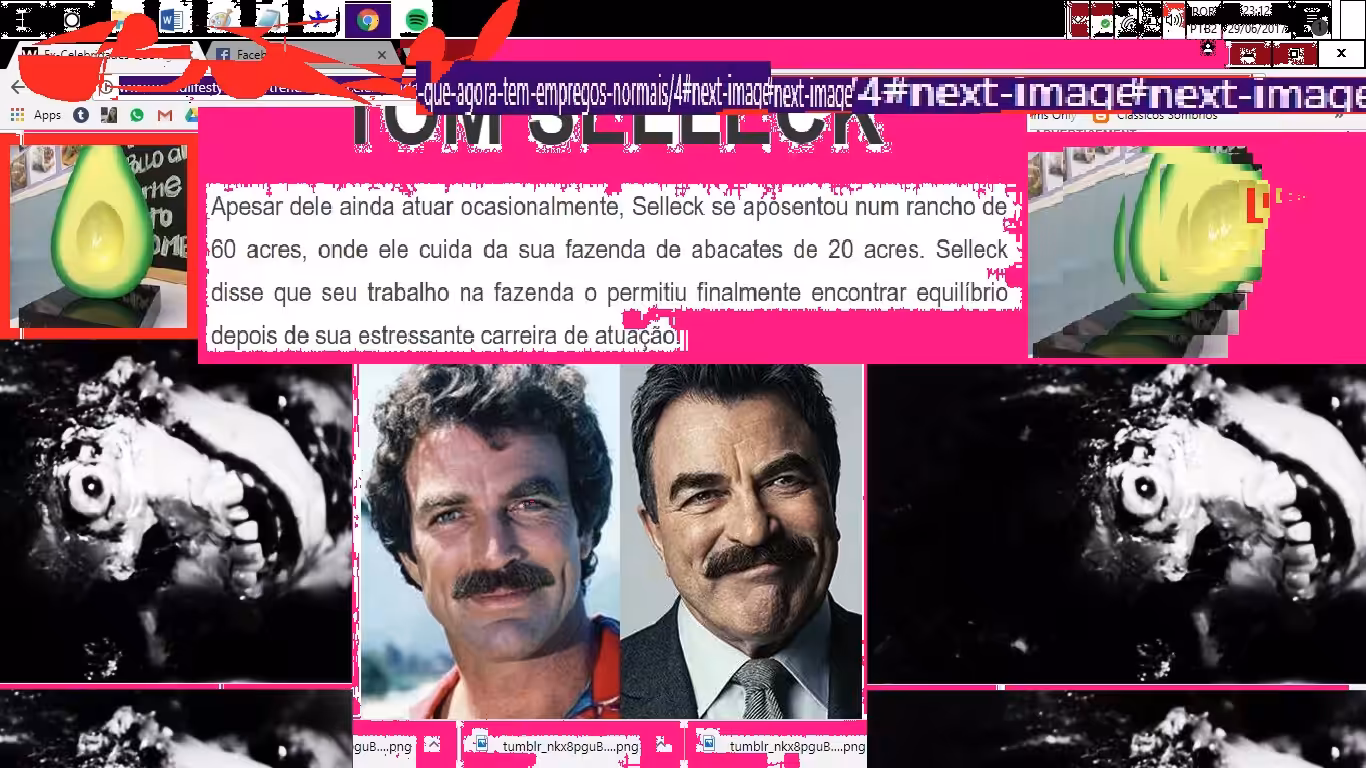Open the WhatsApp bookmark icon

point(137,115)
